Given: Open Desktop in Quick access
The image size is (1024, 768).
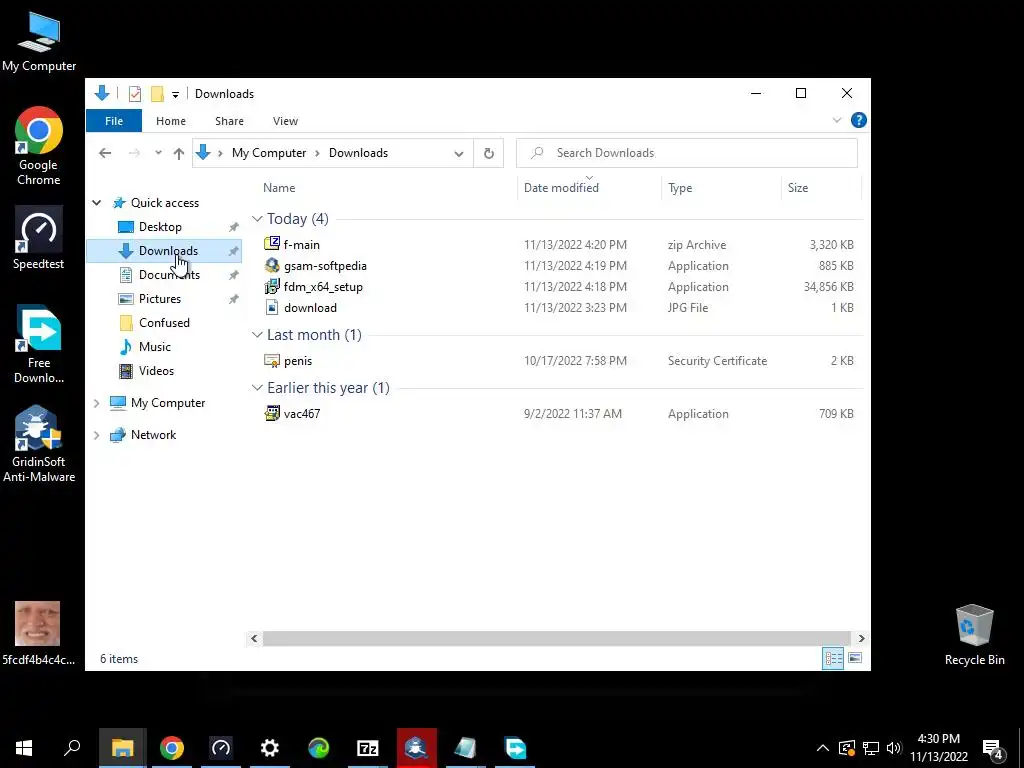Looking at the screenshot, I should (160, 227).
